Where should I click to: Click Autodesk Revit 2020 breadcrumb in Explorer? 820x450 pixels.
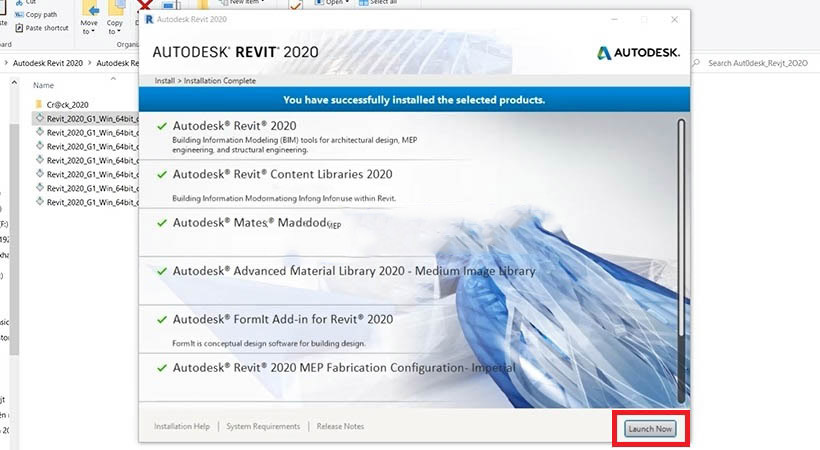click(48, 63)
